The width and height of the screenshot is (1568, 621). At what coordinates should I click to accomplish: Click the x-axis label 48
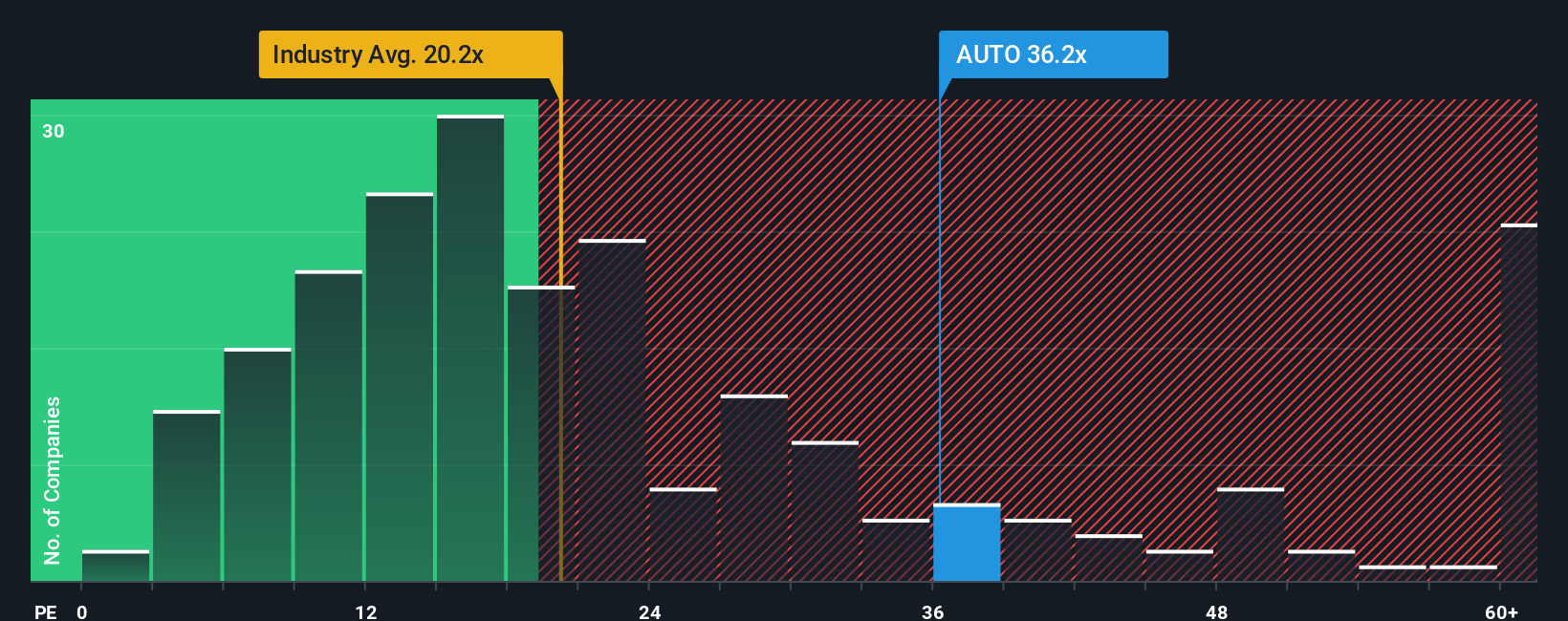pyautogui.click(x=1217, y=611)
